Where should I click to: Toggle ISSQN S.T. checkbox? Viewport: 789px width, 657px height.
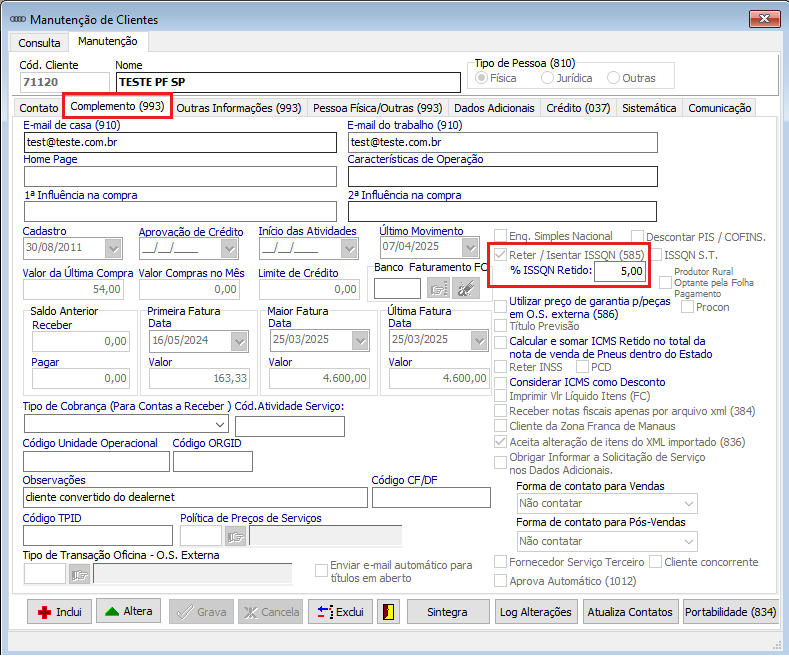[655, 255]
